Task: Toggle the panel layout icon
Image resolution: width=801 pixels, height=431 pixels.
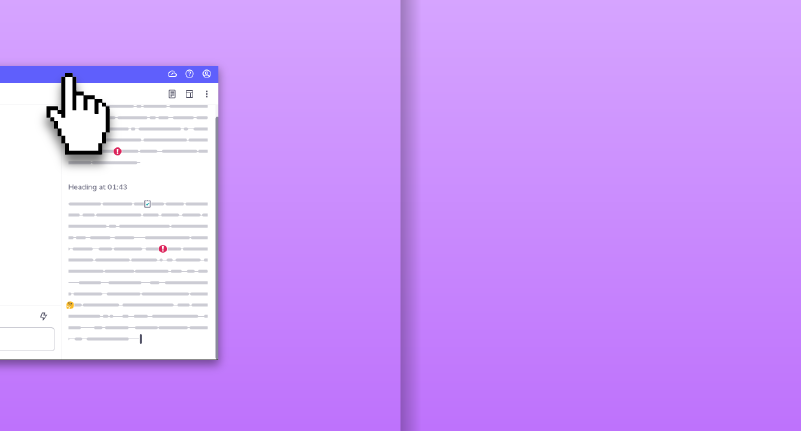Action: [x=189, y=94]
